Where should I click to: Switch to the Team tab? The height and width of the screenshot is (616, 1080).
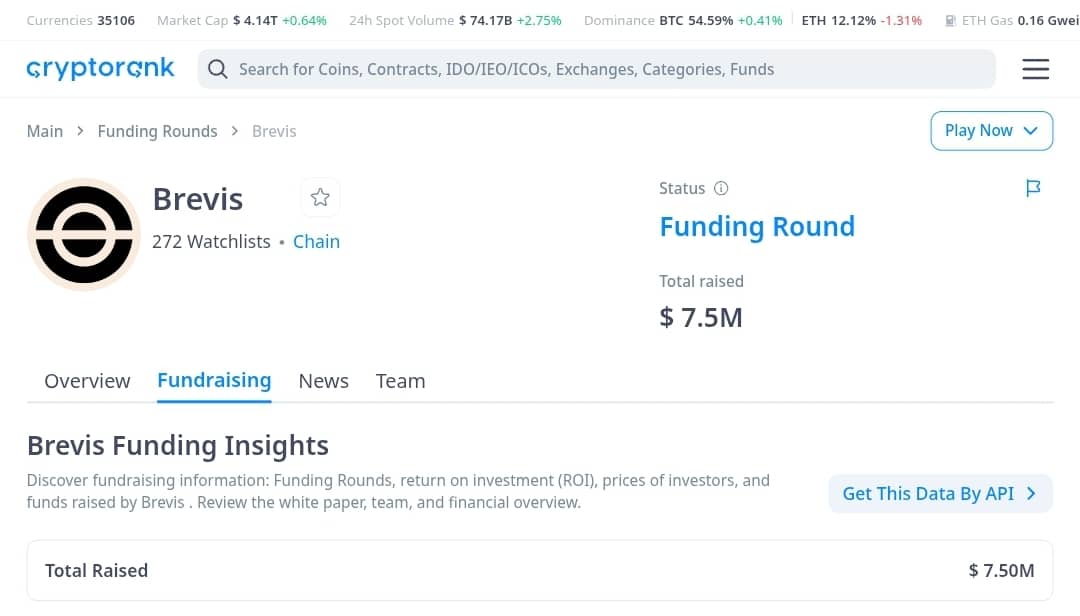tap(400, 381)
